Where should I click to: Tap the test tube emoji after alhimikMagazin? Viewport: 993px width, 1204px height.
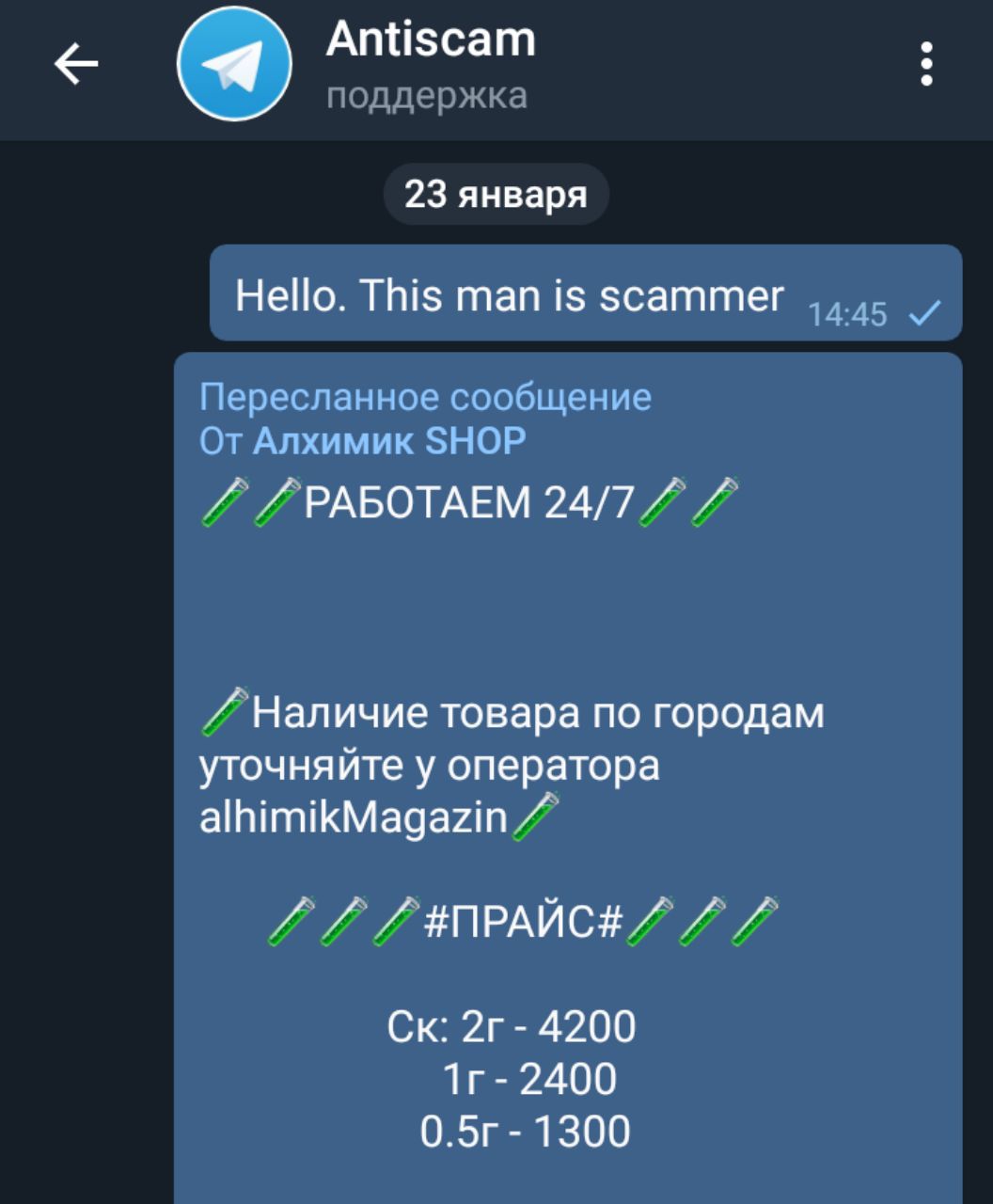(x=535, y=816)
